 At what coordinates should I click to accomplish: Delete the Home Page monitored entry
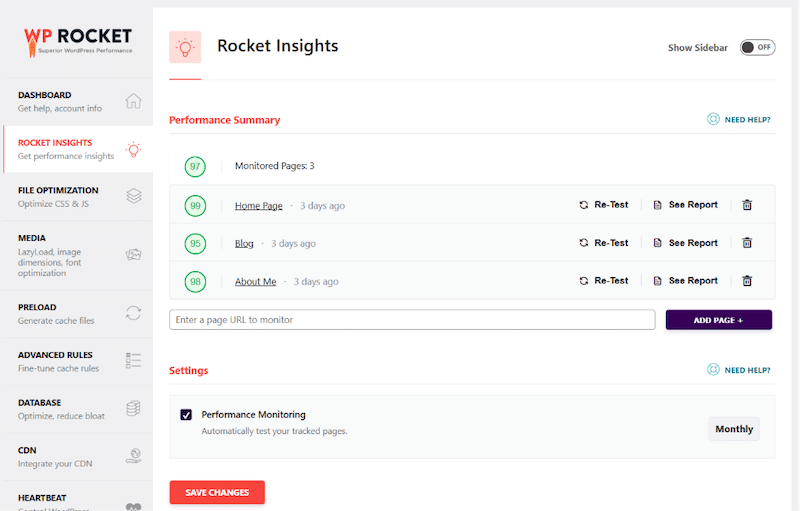tap(747, 205)
